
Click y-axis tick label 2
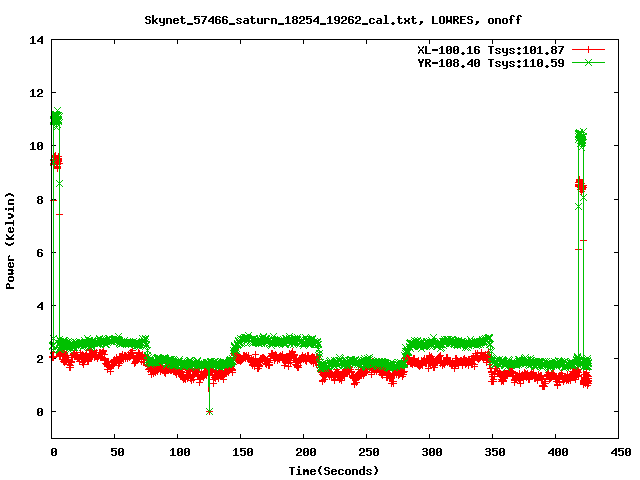coord(40,359)
